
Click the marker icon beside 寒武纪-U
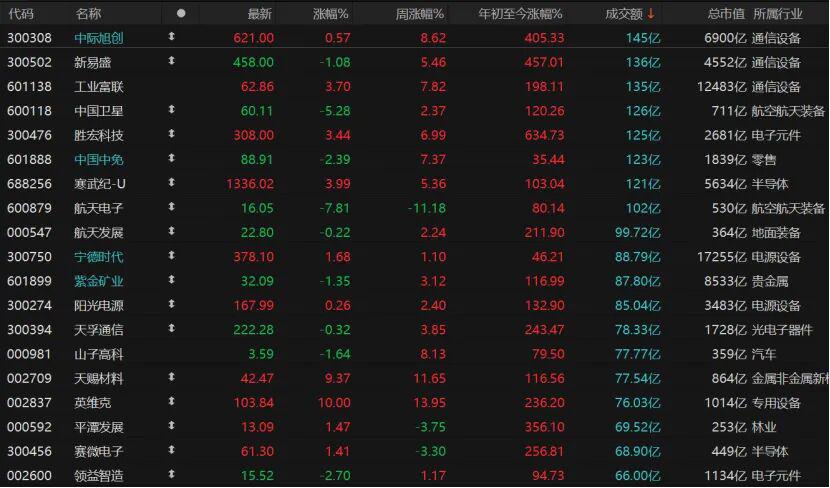click(171, 183)
